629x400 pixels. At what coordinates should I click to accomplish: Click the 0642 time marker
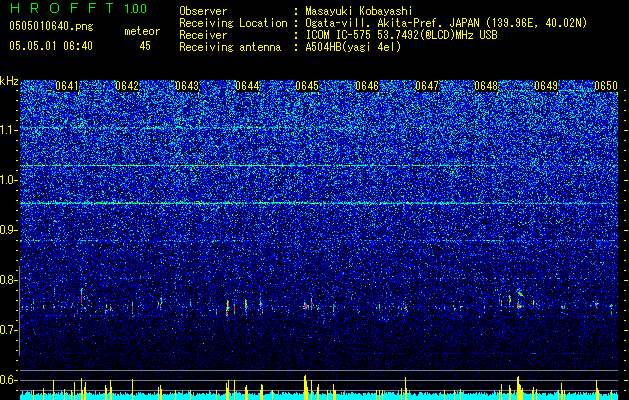(x=127, y=86)
